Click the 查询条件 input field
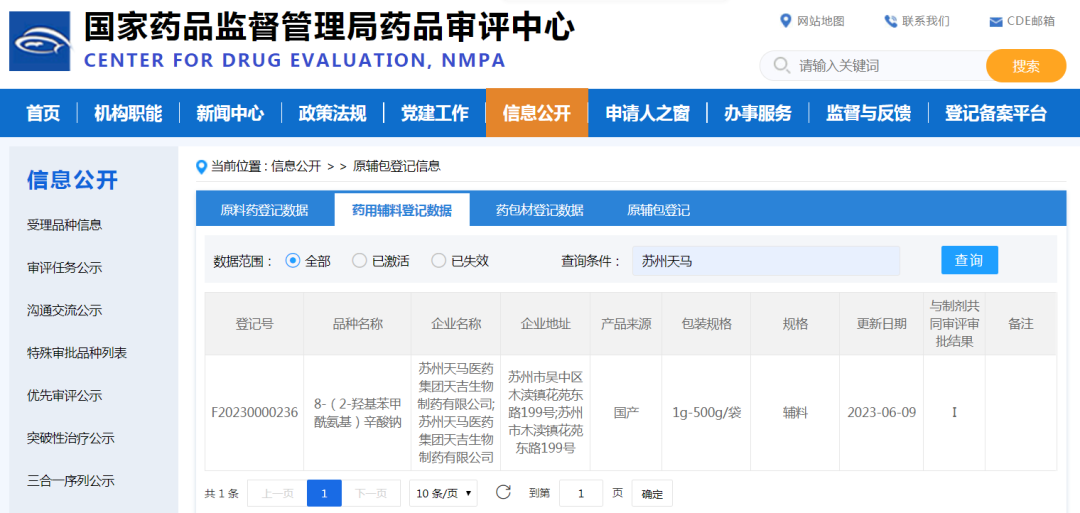The width and height of the screenshot is (1080, 513). [766, 261]
